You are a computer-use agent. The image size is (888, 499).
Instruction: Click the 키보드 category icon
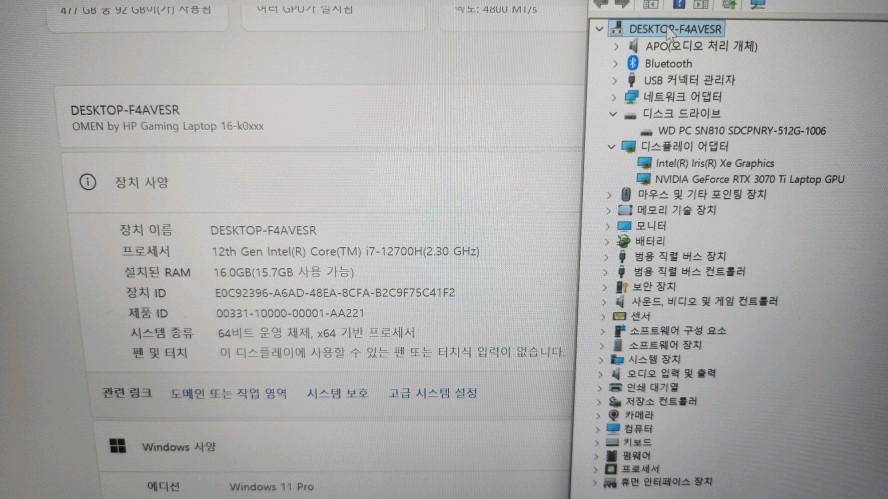coord(612,442)
